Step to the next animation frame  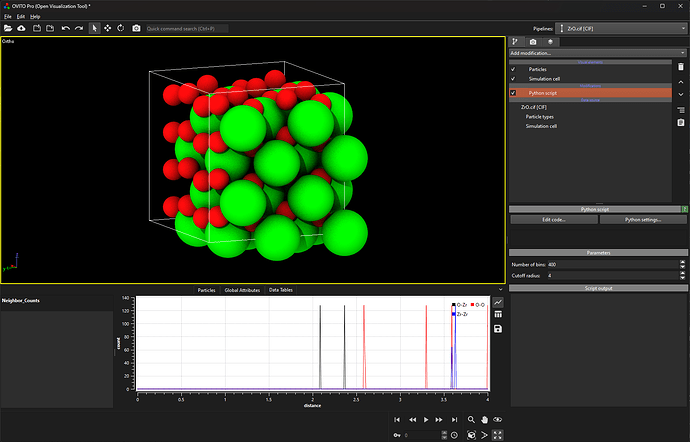click(x=439, y=420)
